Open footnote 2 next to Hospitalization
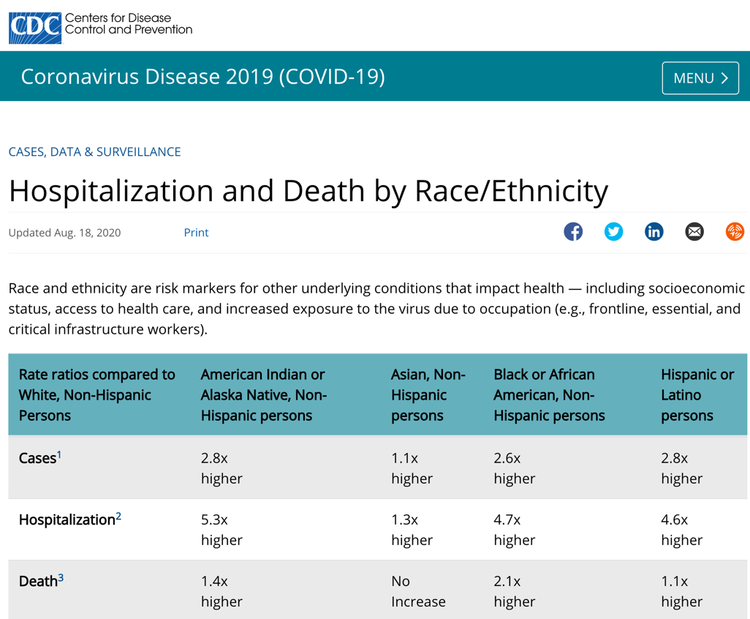Viewport: 750px width, 619px height. [x=118, y=516]
